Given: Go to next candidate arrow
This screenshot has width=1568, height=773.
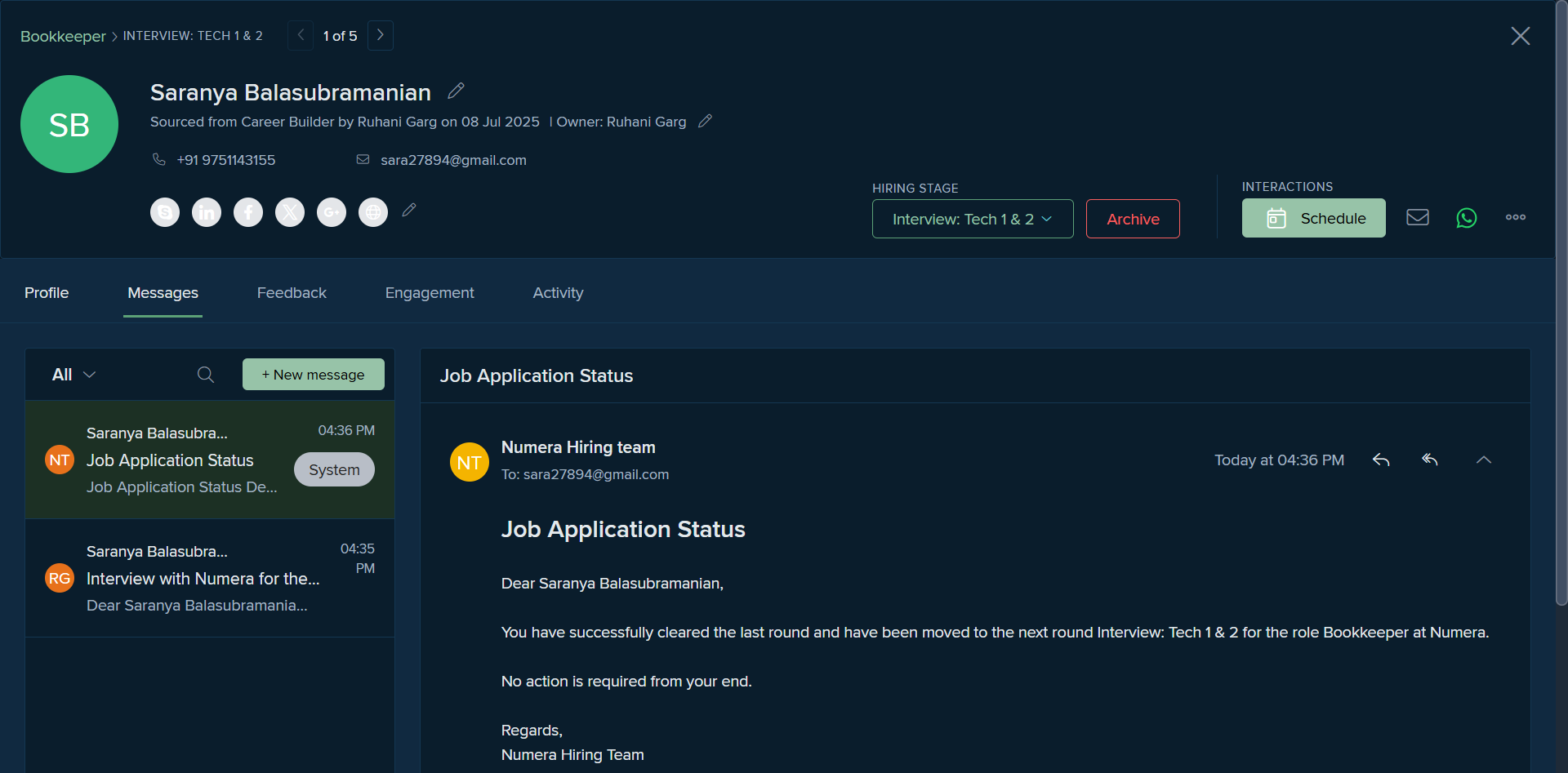Looking at the screenshot, I should [381, 35].
